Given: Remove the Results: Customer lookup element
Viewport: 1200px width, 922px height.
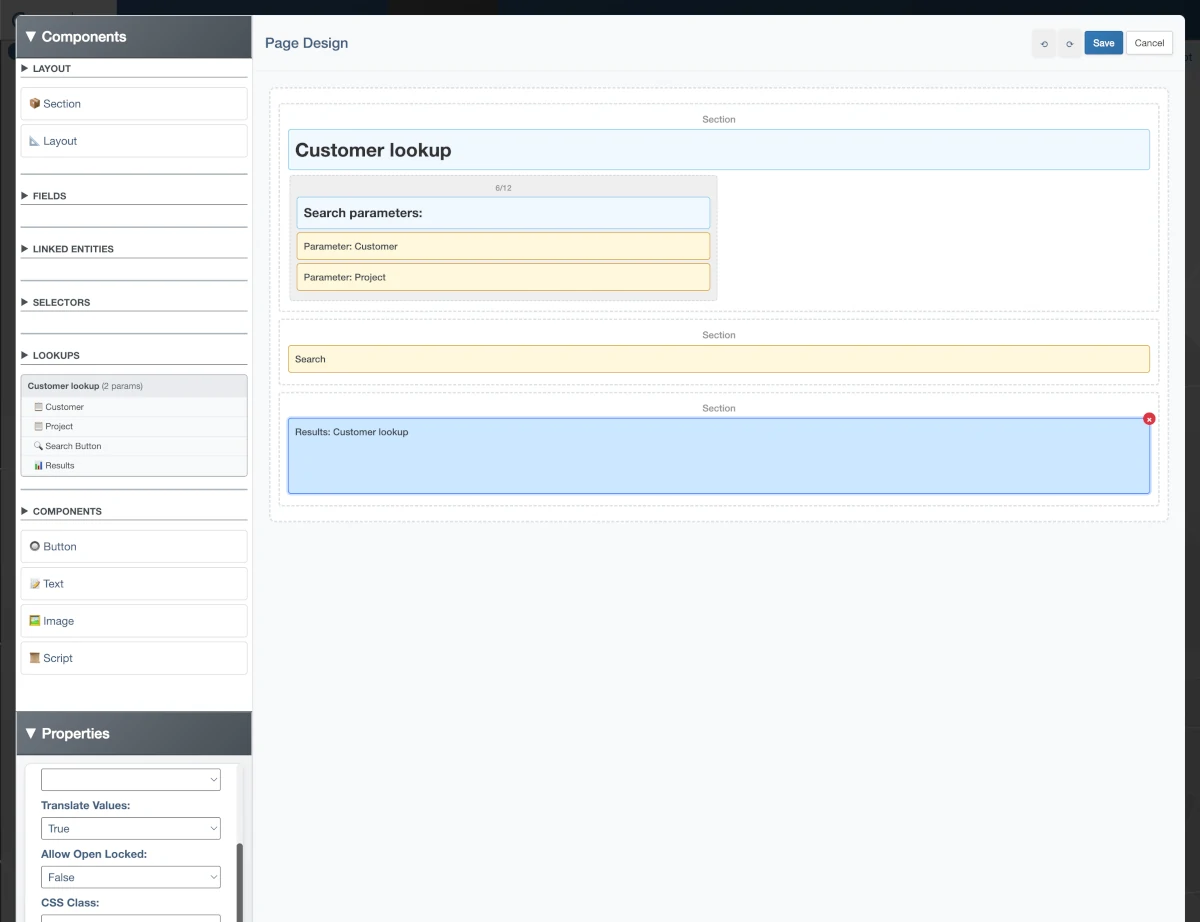Looking at the screenshot, I should click(1149, 419).
